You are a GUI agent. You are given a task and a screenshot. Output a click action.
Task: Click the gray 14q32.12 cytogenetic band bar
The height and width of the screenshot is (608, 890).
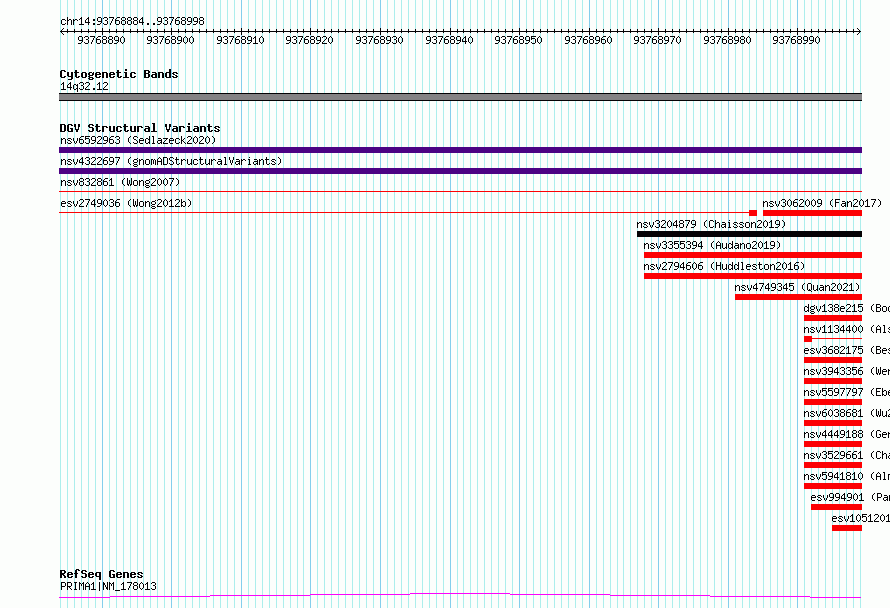[460, 97]
